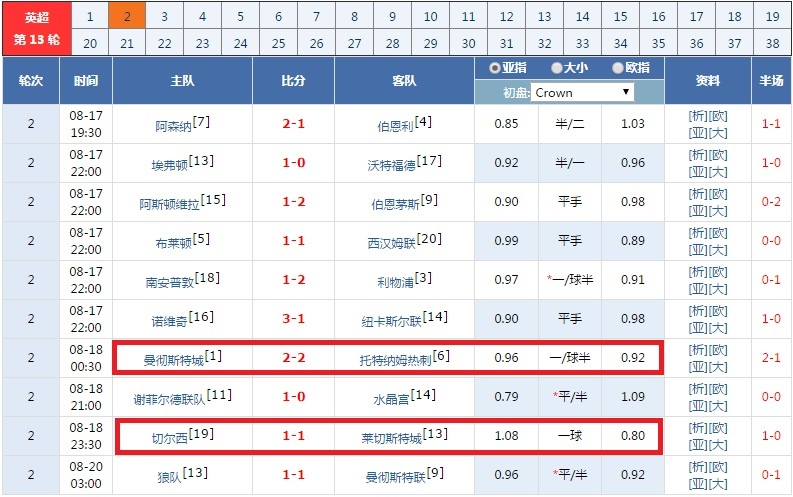Click the 2-2 score for 曼彻斯特城 match
Screen dimensions: 793x497
(293, 357)
